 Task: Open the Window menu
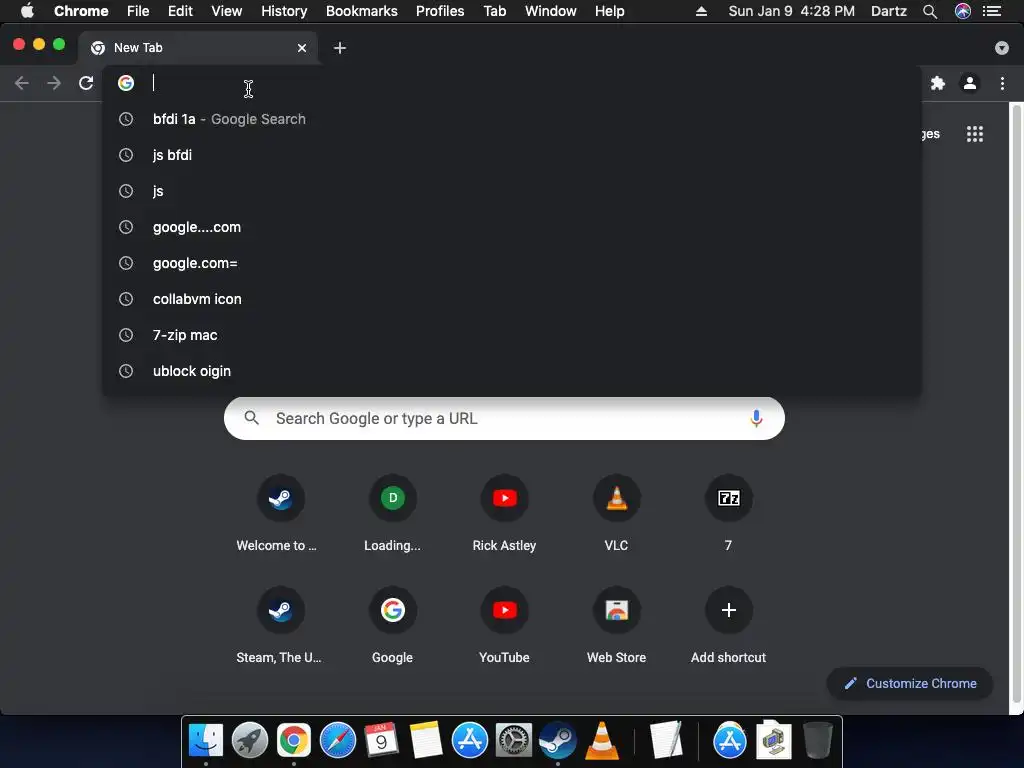pos(551,11)
